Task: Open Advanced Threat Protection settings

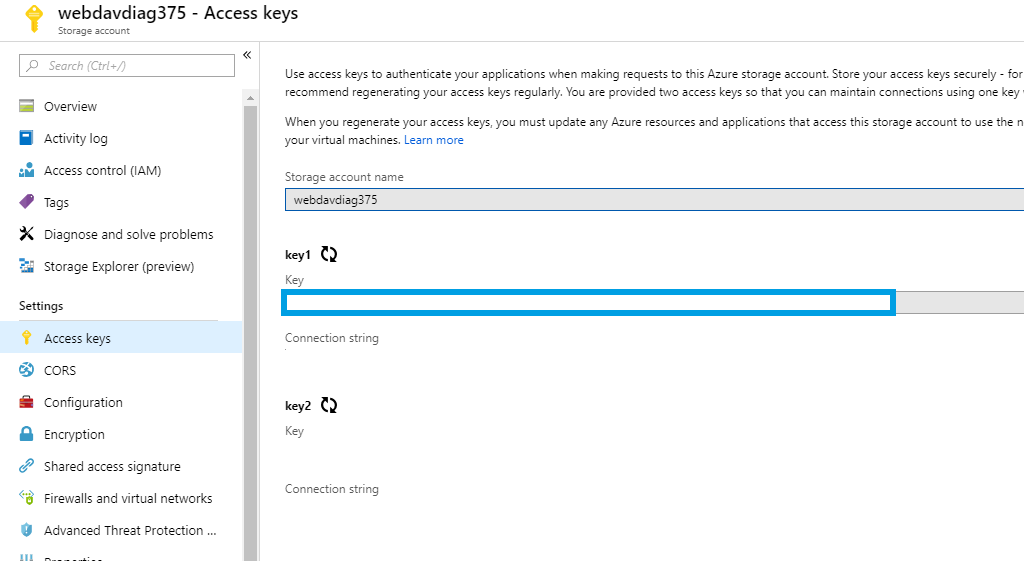Action: tap(129, 531)
